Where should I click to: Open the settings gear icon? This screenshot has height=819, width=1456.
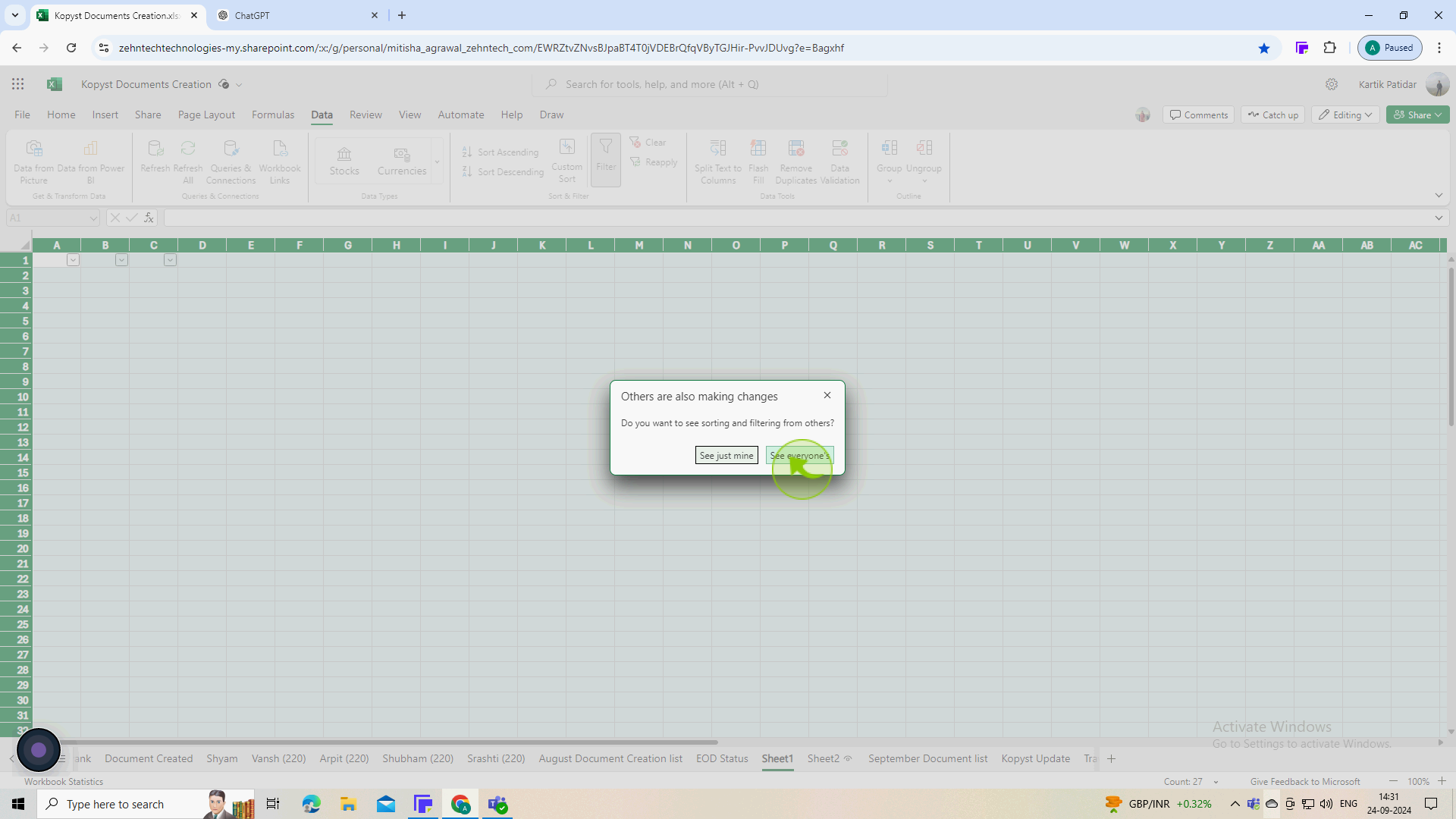coord(1332,84)
